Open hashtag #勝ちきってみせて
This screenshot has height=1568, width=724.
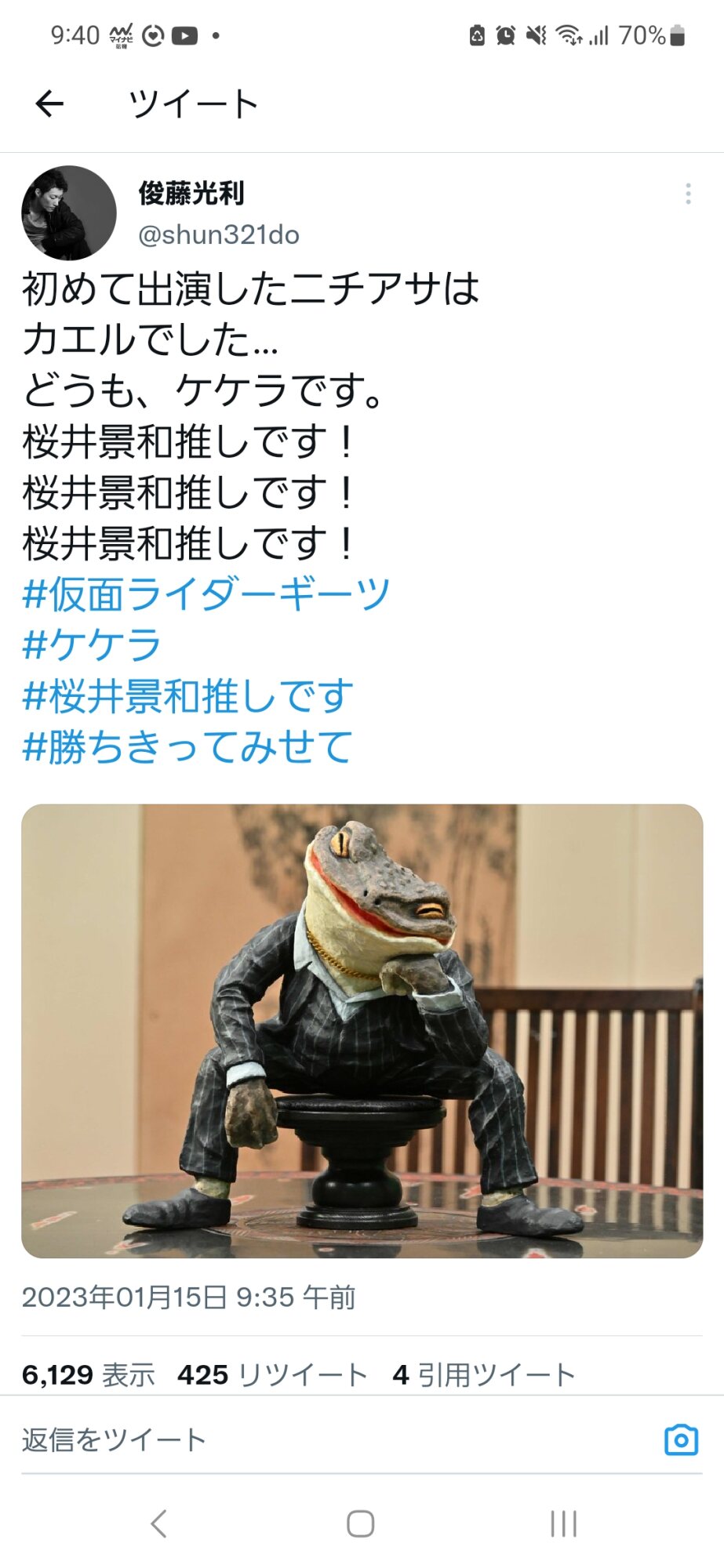[187, 746]
